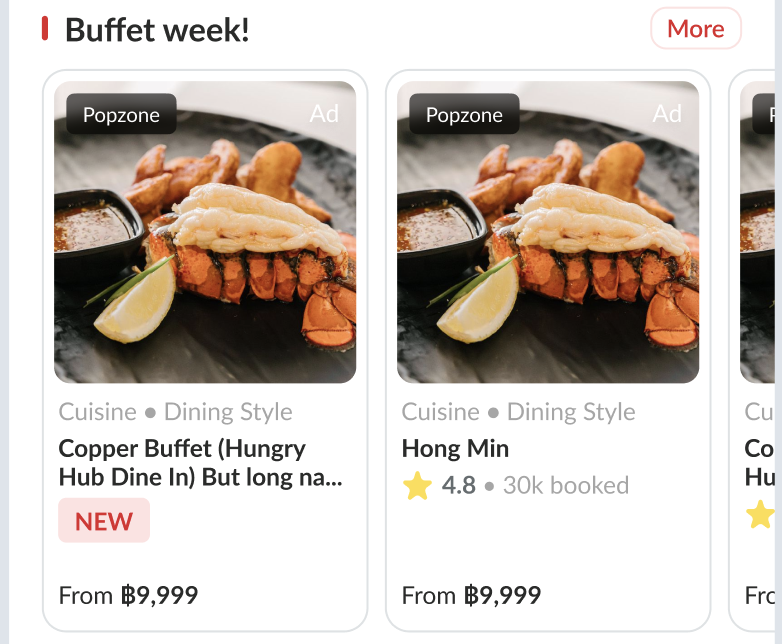
Task: Select Copper Buffet's From ฿9,999 price
Action: tap(128, 596)
